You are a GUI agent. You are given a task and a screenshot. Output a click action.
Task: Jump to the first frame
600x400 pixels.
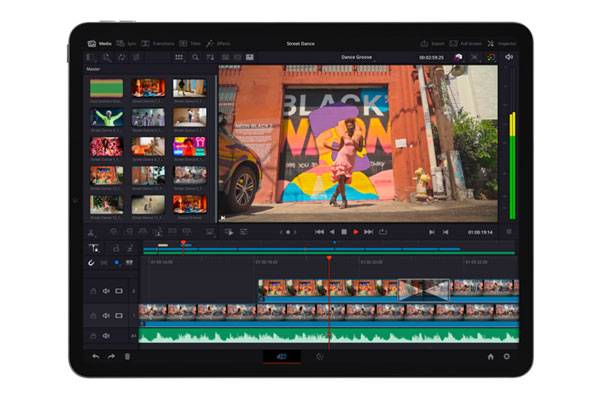[x=319, y=232]
